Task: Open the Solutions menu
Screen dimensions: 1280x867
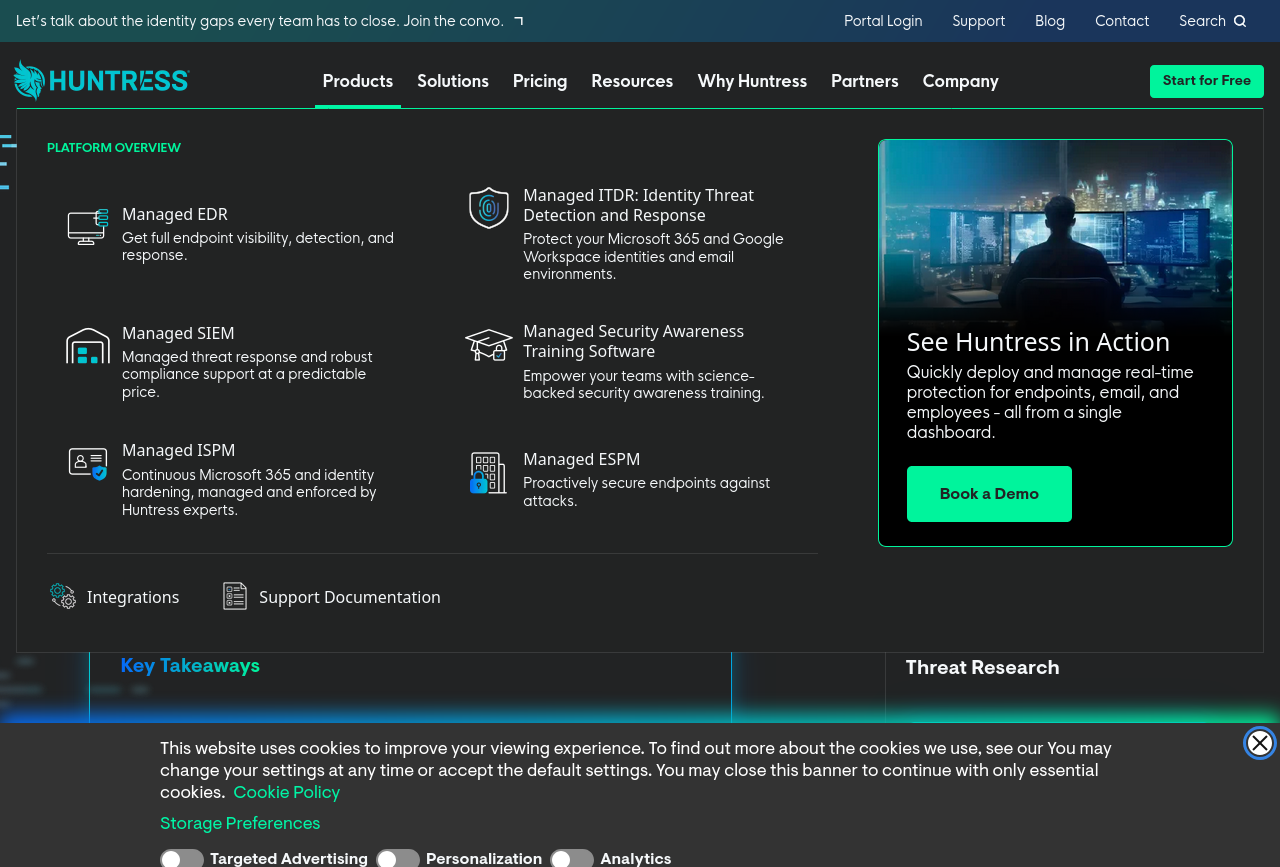Action: tap(453, 82)
